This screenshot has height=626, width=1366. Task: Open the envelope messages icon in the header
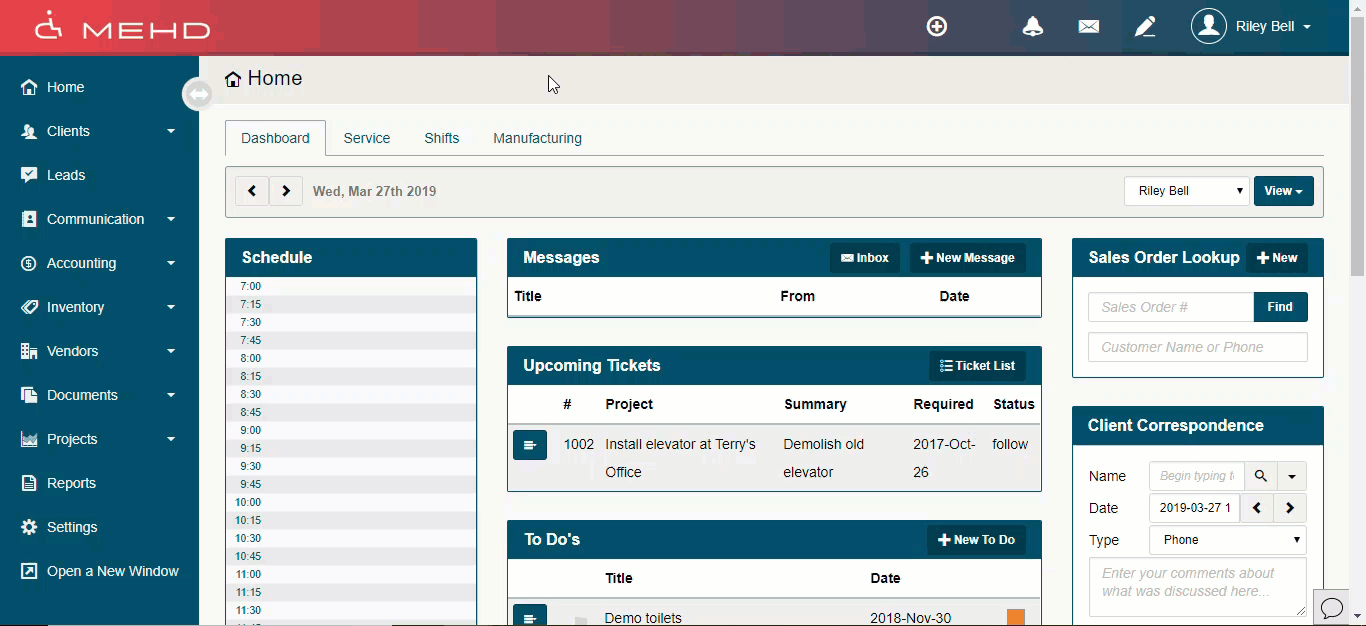[x=1088, y=26]
